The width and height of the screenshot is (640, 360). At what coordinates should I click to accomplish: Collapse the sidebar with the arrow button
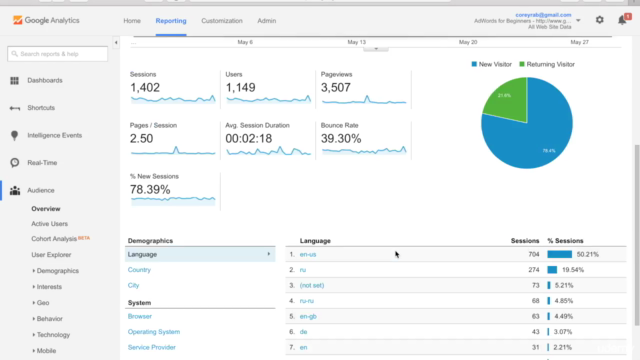[x=116, y=42]
